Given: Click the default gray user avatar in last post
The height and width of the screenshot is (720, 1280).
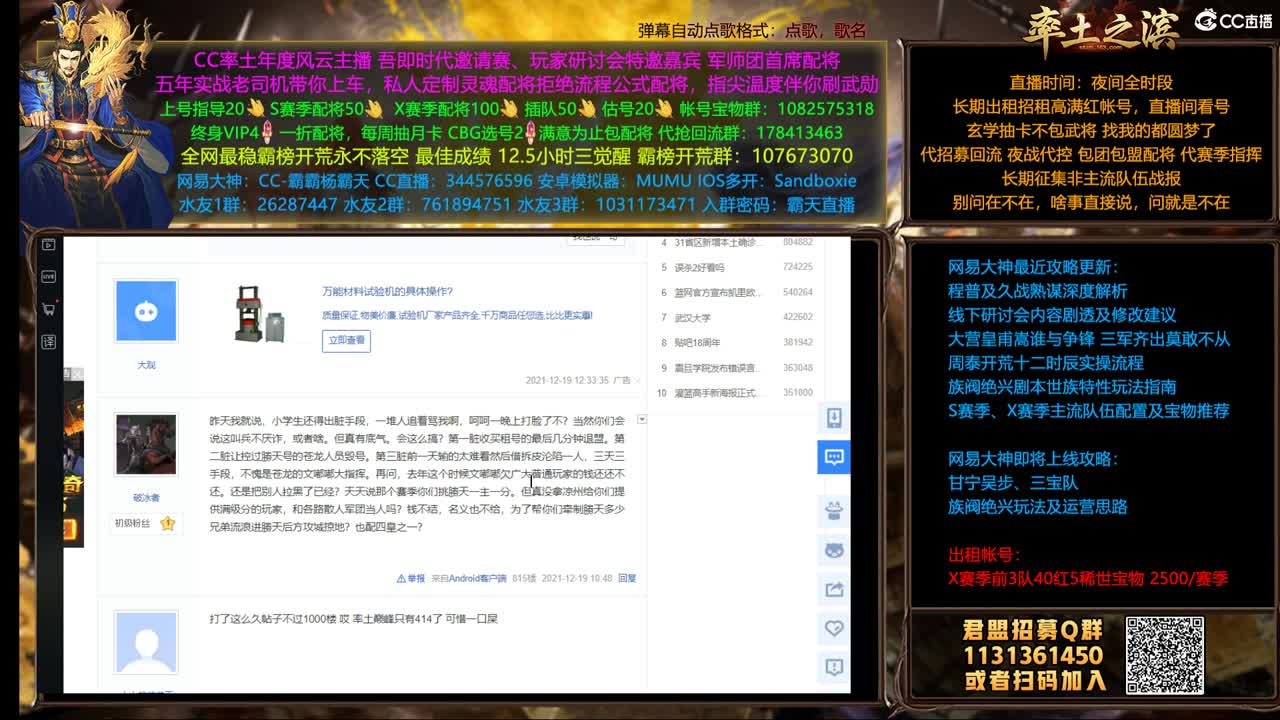Looking at the screenshot, I should [x=146, y=642].
